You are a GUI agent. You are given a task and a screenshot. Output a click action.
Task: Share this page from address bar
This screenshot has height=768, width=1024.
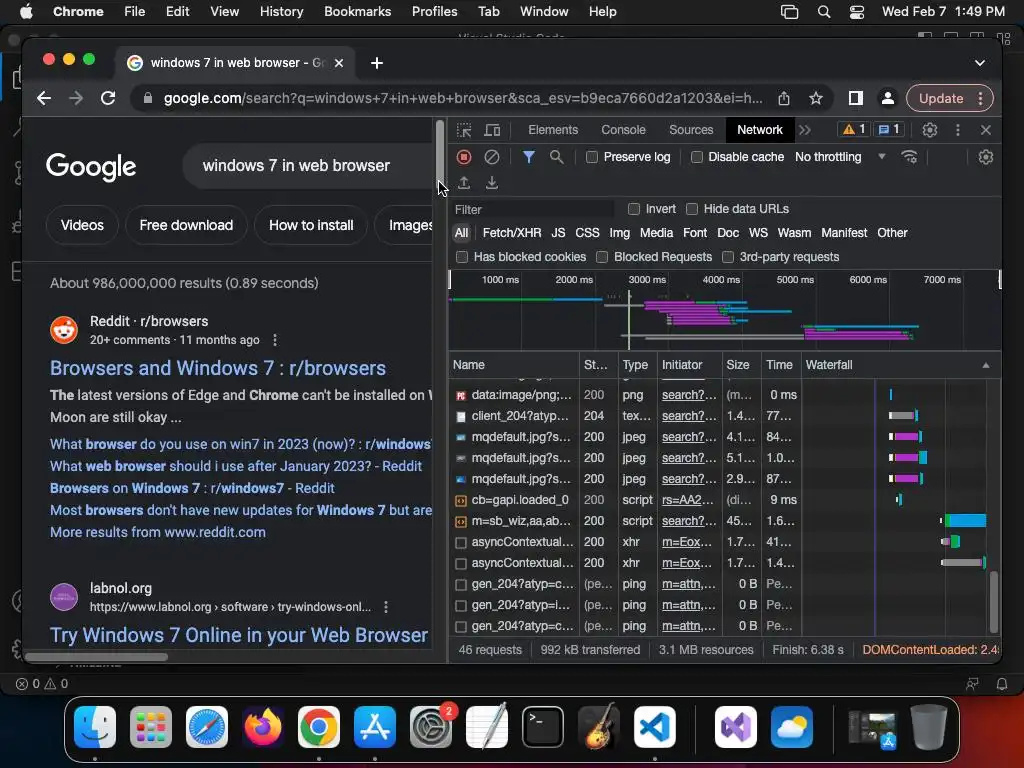(x=784, y=98)
